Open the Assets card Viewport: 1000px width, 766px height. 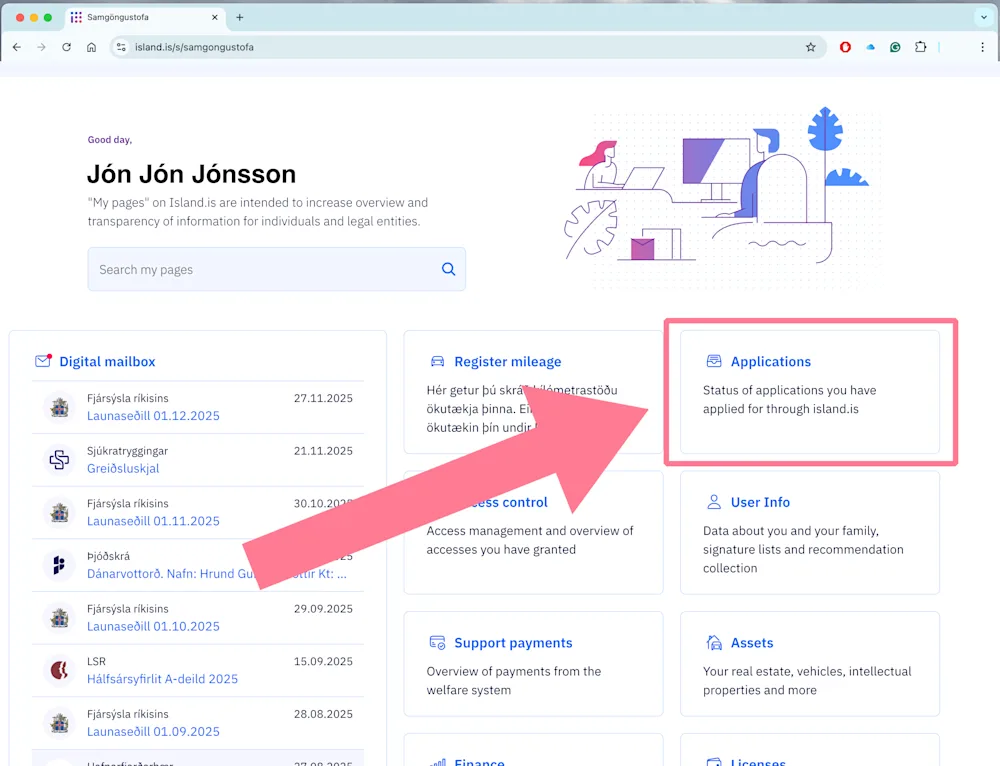point(810,664)
